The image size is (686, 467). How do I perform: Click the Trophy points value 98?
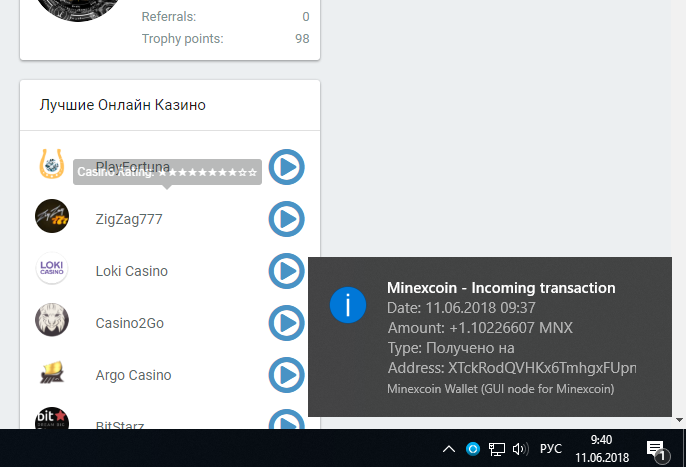tap(302, 39)
